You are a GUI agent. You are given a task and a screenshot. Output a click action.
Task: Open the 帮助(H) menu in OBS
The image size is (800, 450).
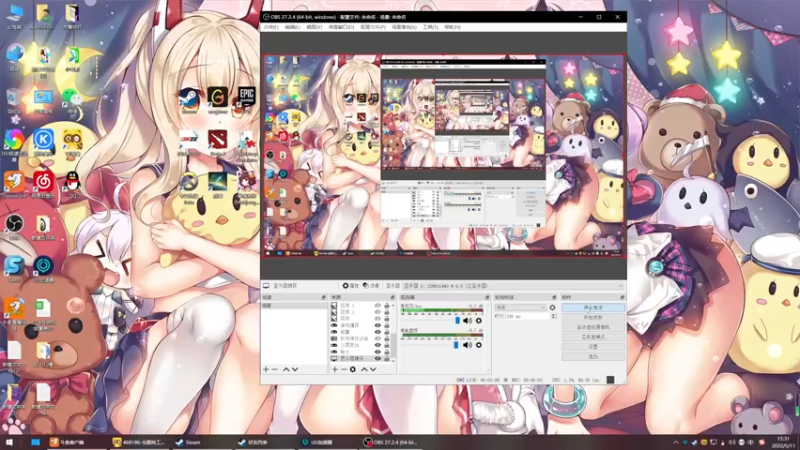[x=453, y=27]
